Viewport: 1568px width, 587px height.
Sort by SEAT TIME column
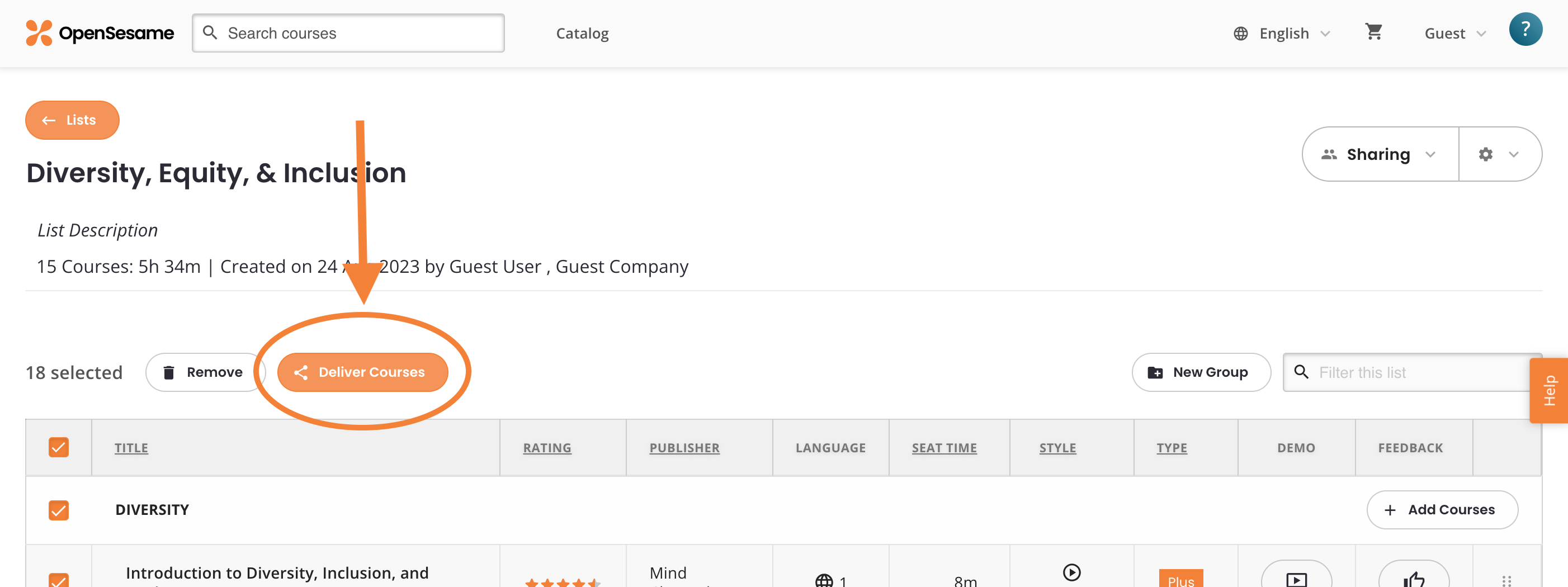(944, 448)
